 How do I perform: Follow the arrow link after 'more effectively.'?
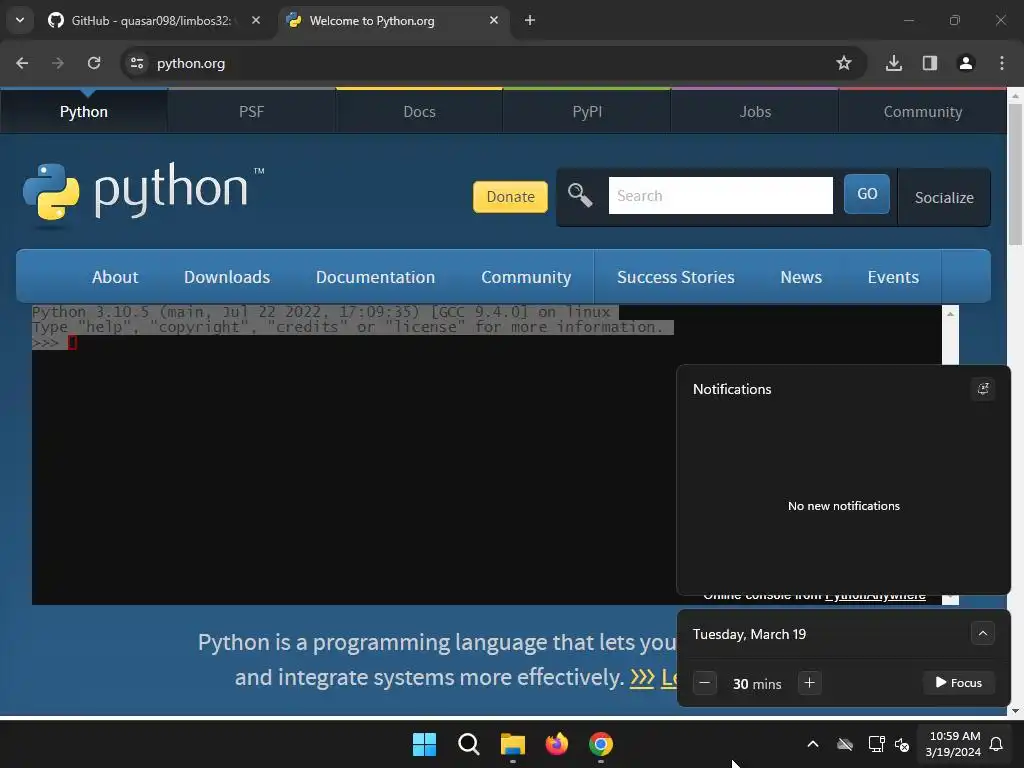tap(642, 677)
